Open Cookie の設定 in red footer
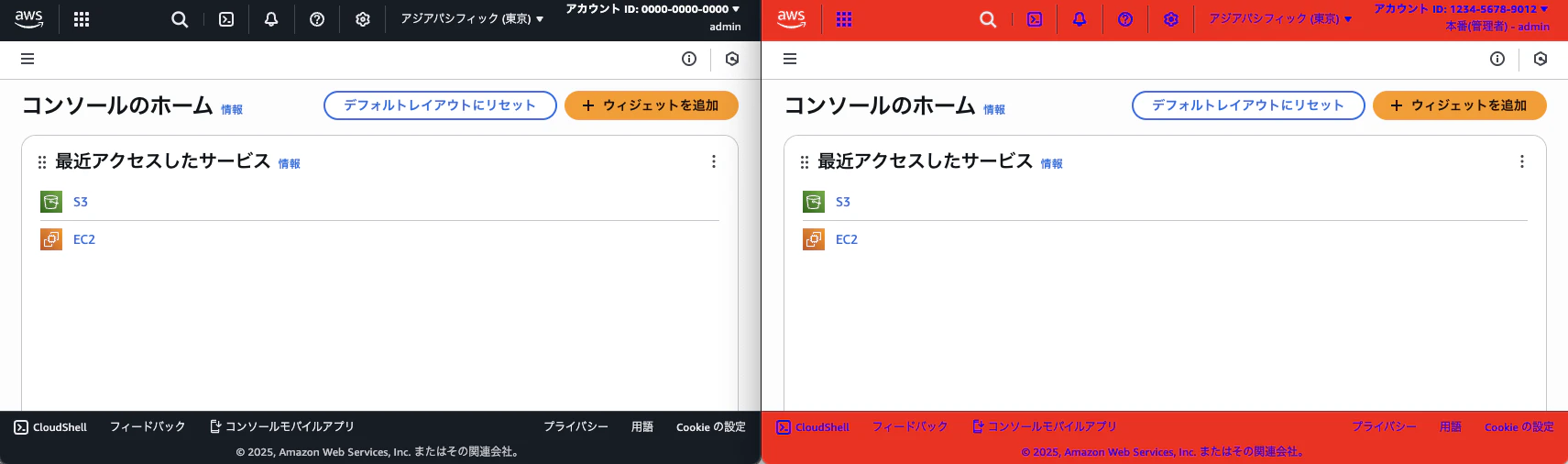Image resolution: width=1568 pixels, height=464 pixels. coord(1519,427)
